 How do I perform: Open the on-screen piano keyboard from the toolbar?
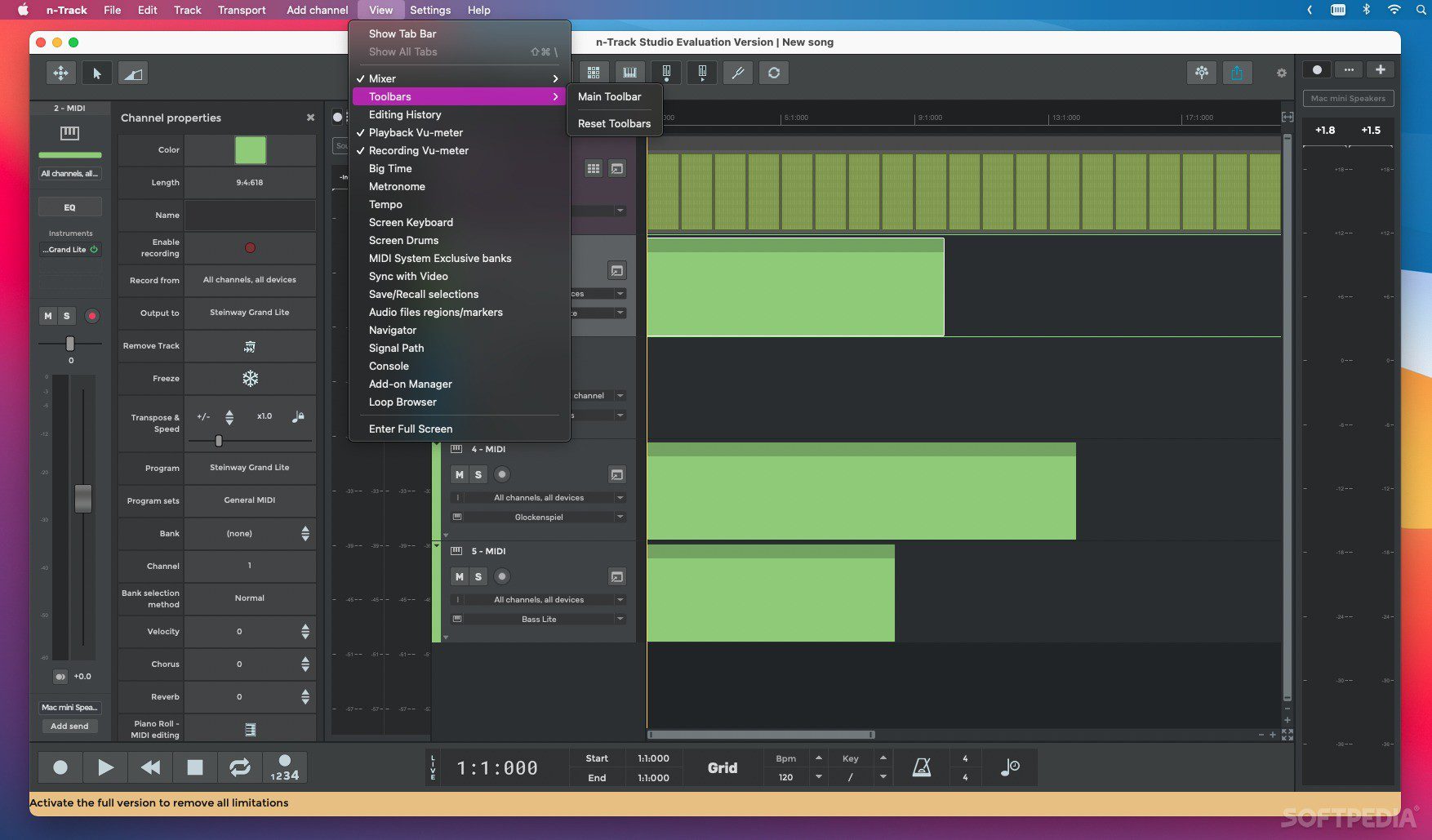click(629, 73)
